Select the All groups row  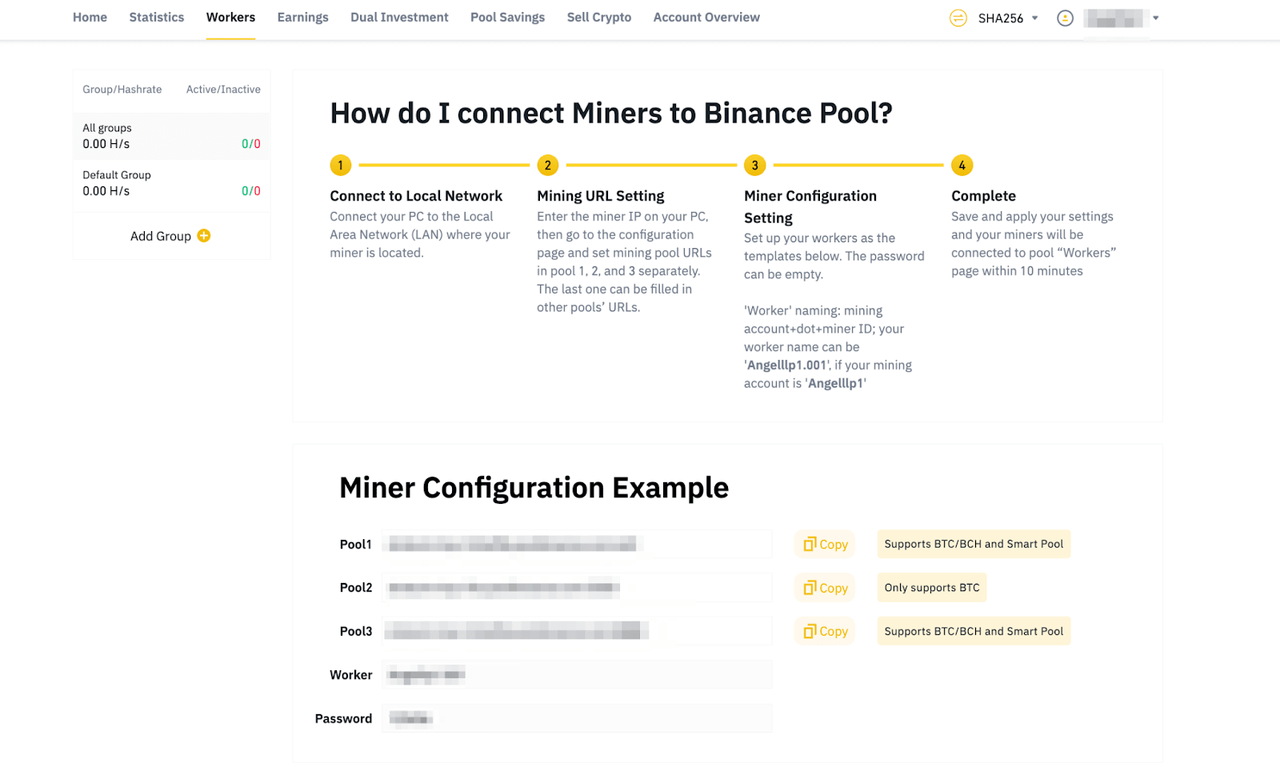[171, 136]
